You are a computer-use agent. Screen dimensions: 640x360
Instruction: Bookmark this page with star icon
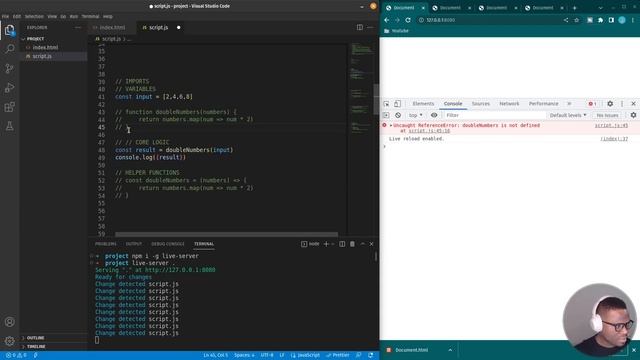[576, 20]
